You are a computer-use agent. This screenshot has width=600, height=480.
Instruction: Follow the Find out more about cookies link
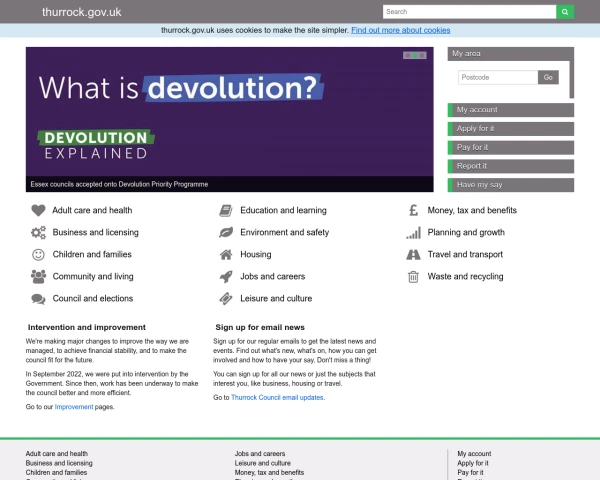401,30
